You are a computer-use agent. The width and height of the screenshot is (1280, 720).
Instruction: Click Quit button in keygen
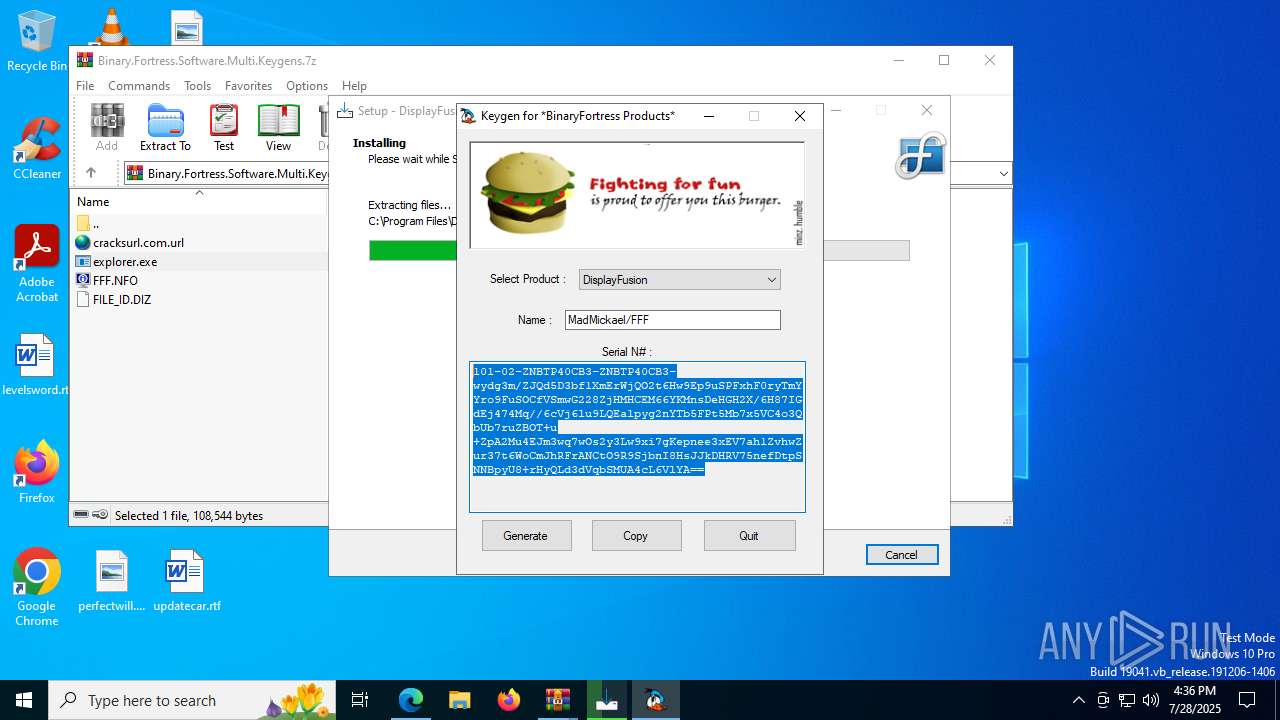click(x=749, y=536)
